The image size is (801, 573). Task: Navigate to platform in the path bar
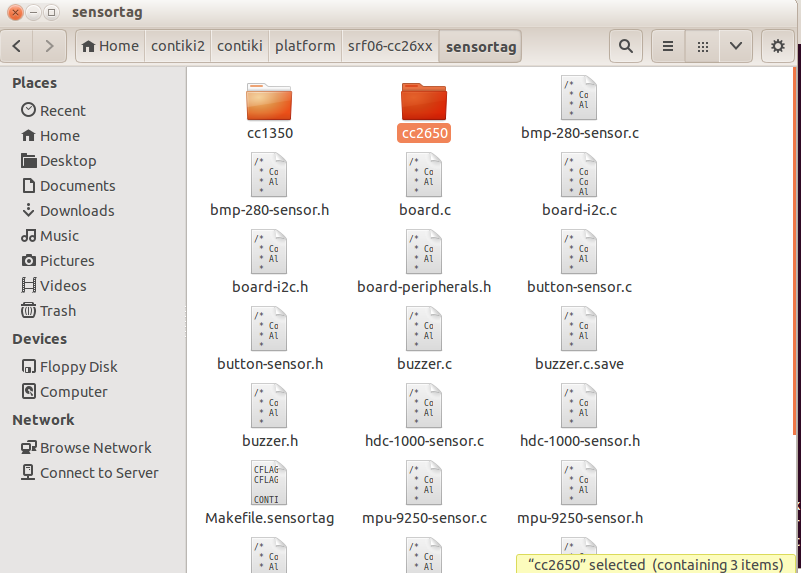coord(305,46)
